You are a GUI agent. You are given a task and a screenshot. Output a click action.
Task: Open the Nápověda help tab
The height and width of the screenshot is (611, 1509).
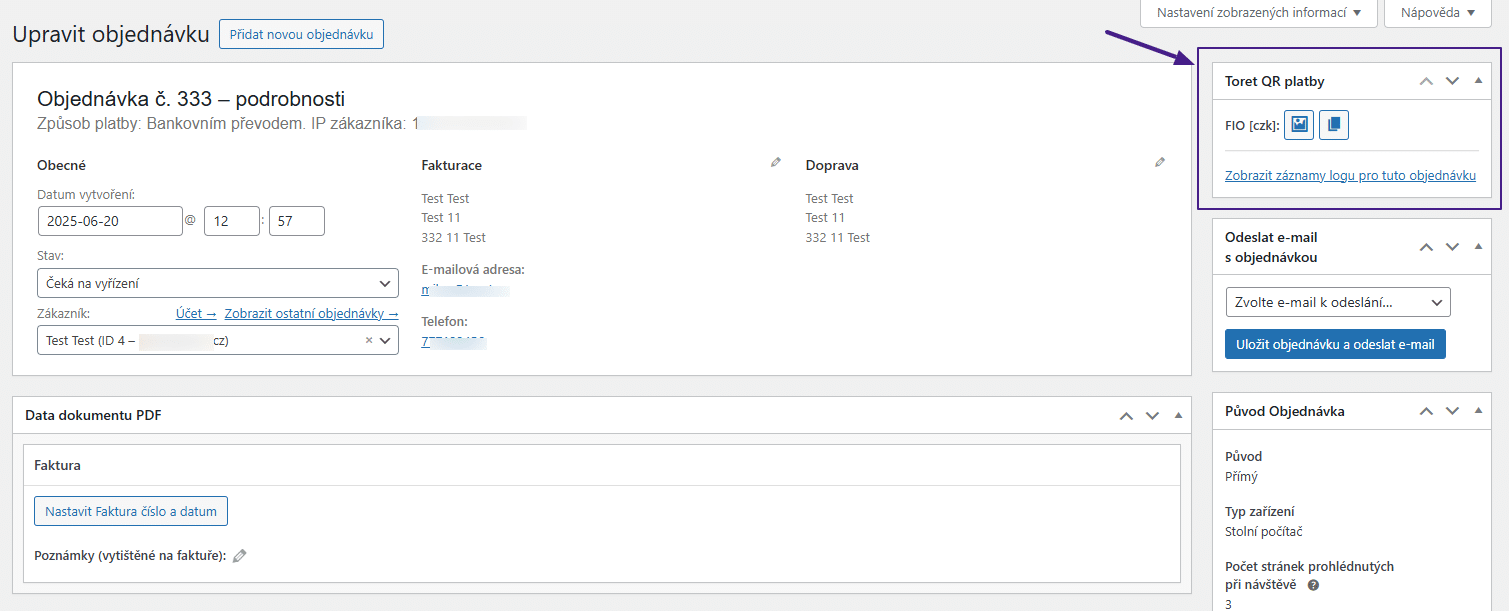pos(1438,13)
